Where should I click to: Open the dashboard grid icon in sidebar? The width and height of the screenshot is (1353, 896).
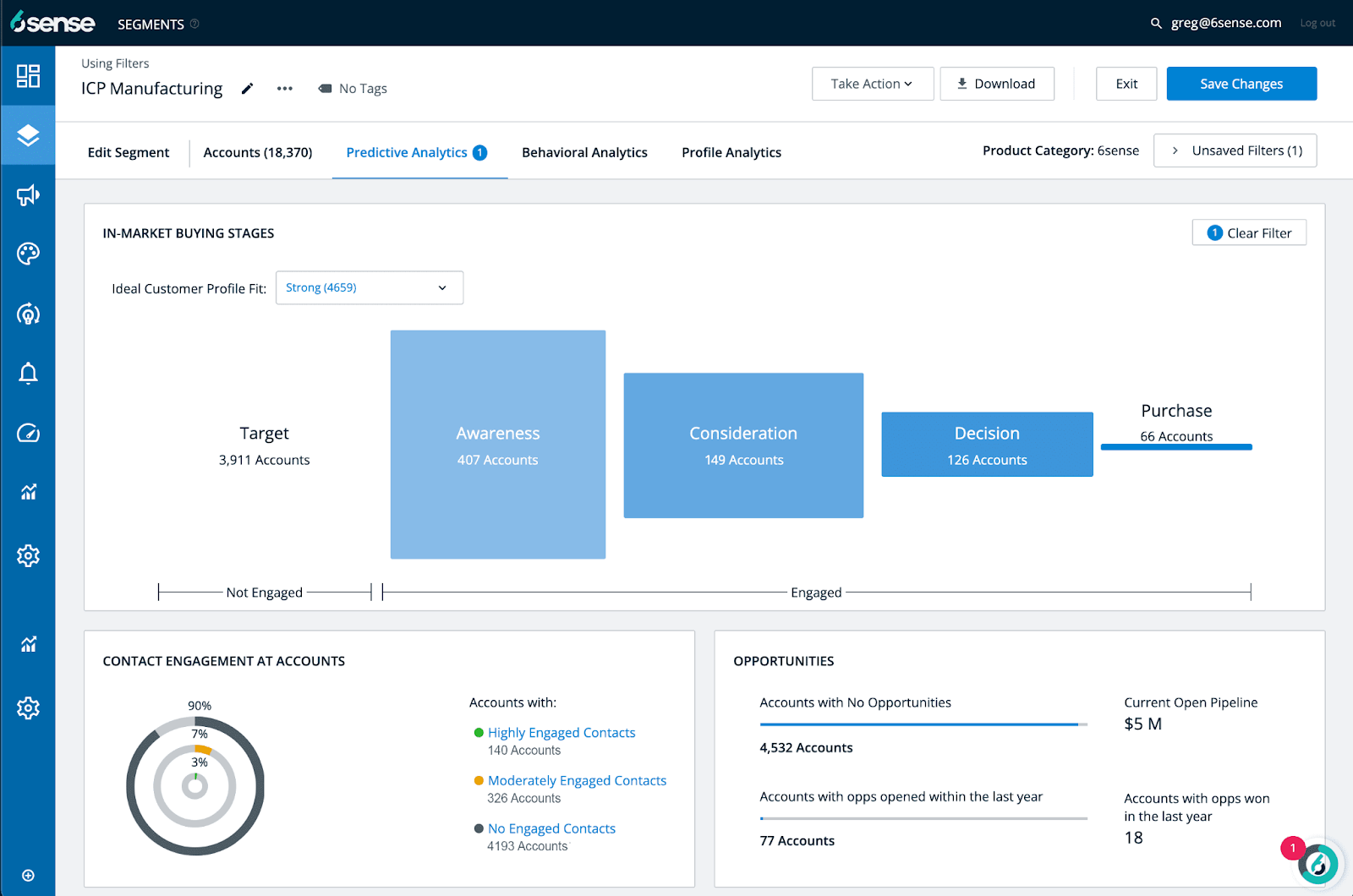pyautogui.click(x=28, y=76)
